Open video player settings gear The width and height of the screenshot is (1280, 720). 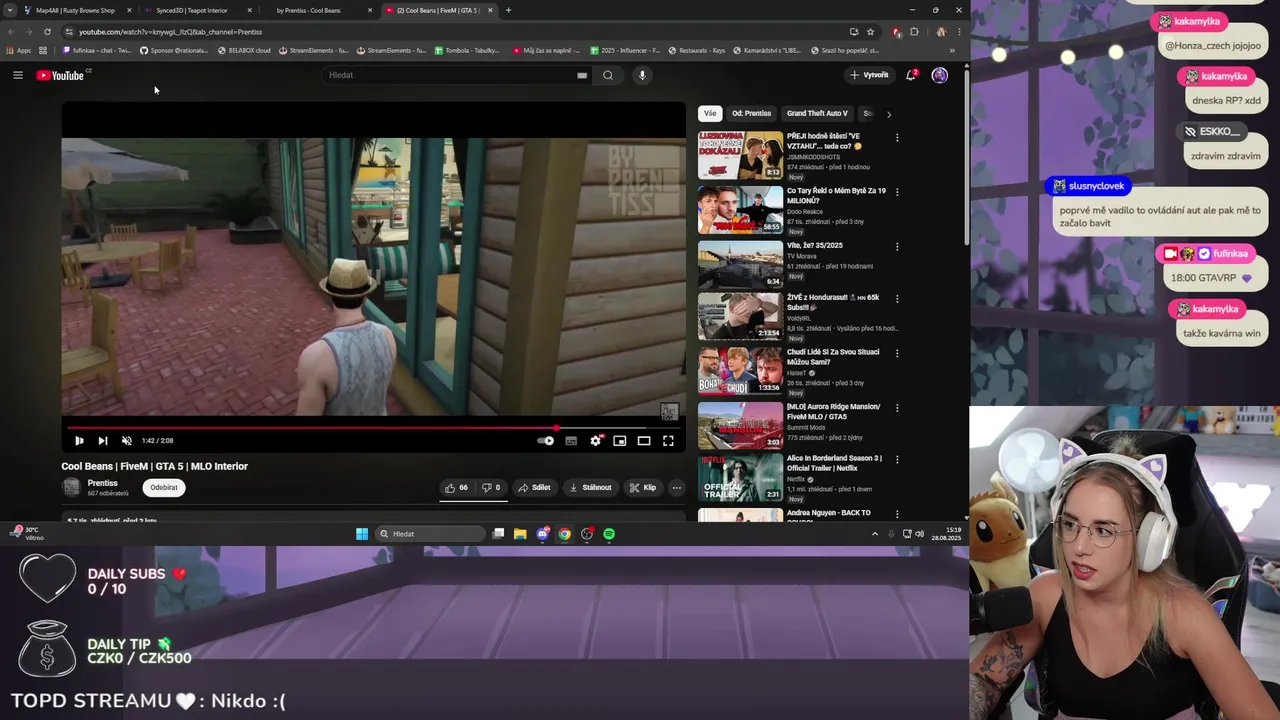pos(596,440)
